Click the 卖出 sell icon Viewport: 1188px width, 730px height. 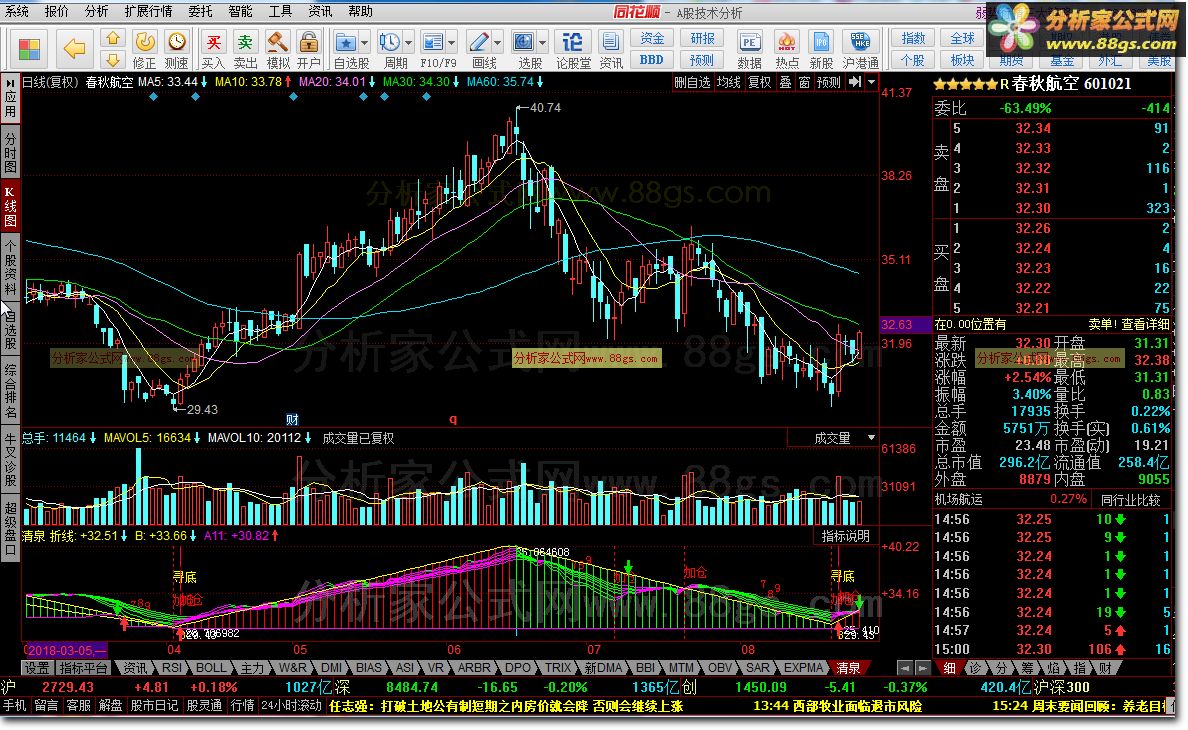click(245, 50)
